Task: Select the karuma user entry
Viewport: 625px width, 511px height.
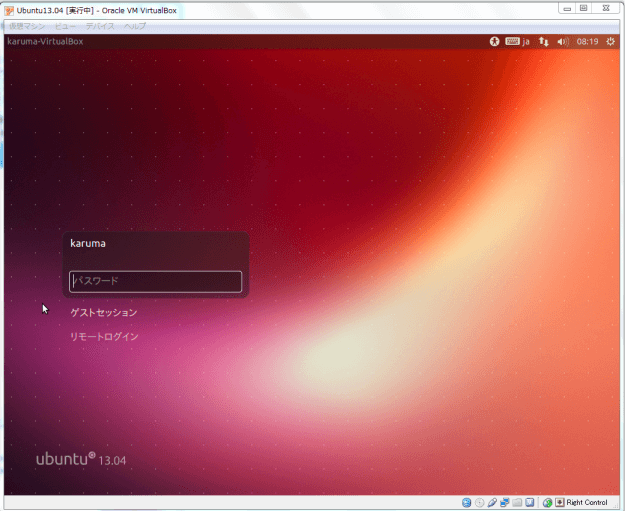Action: (x=88, y=243)
